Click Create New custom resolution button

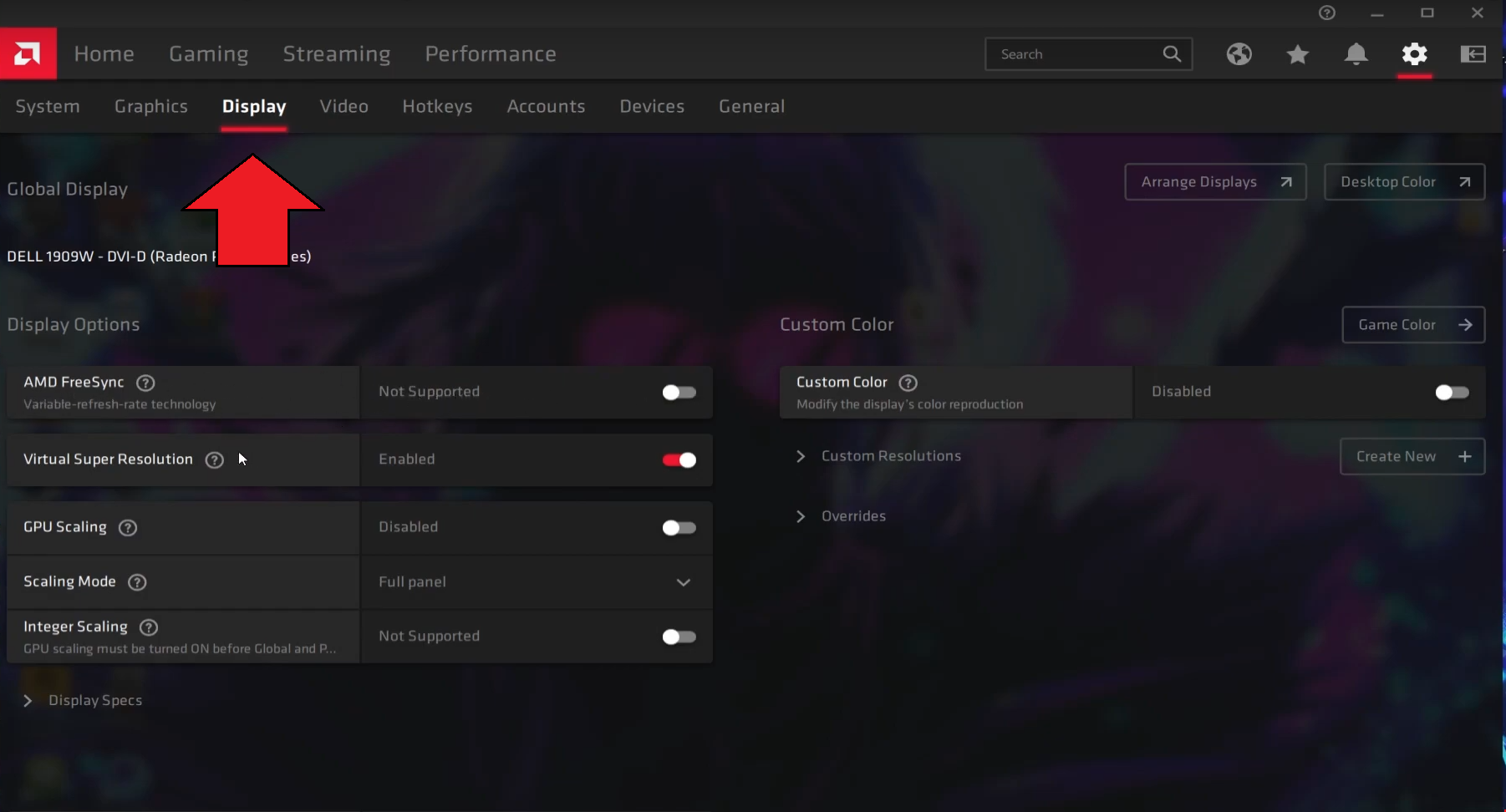tap(1412, 457)
